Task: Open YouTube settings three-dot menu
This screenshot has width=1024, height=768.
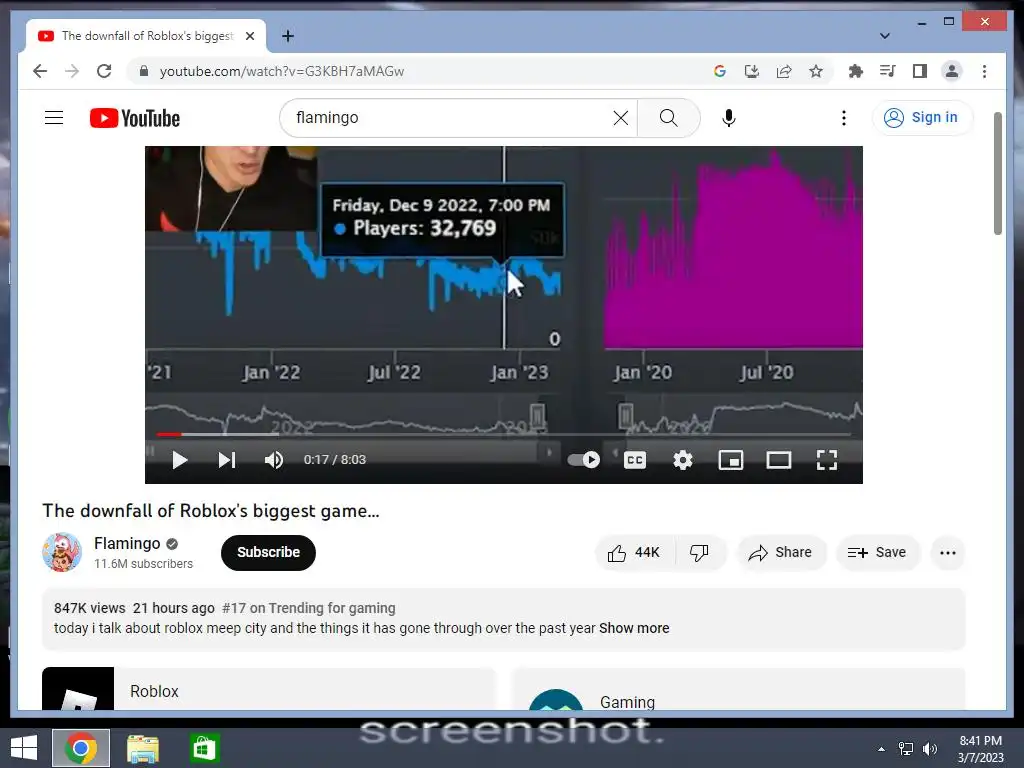Action: pos(844,118)
